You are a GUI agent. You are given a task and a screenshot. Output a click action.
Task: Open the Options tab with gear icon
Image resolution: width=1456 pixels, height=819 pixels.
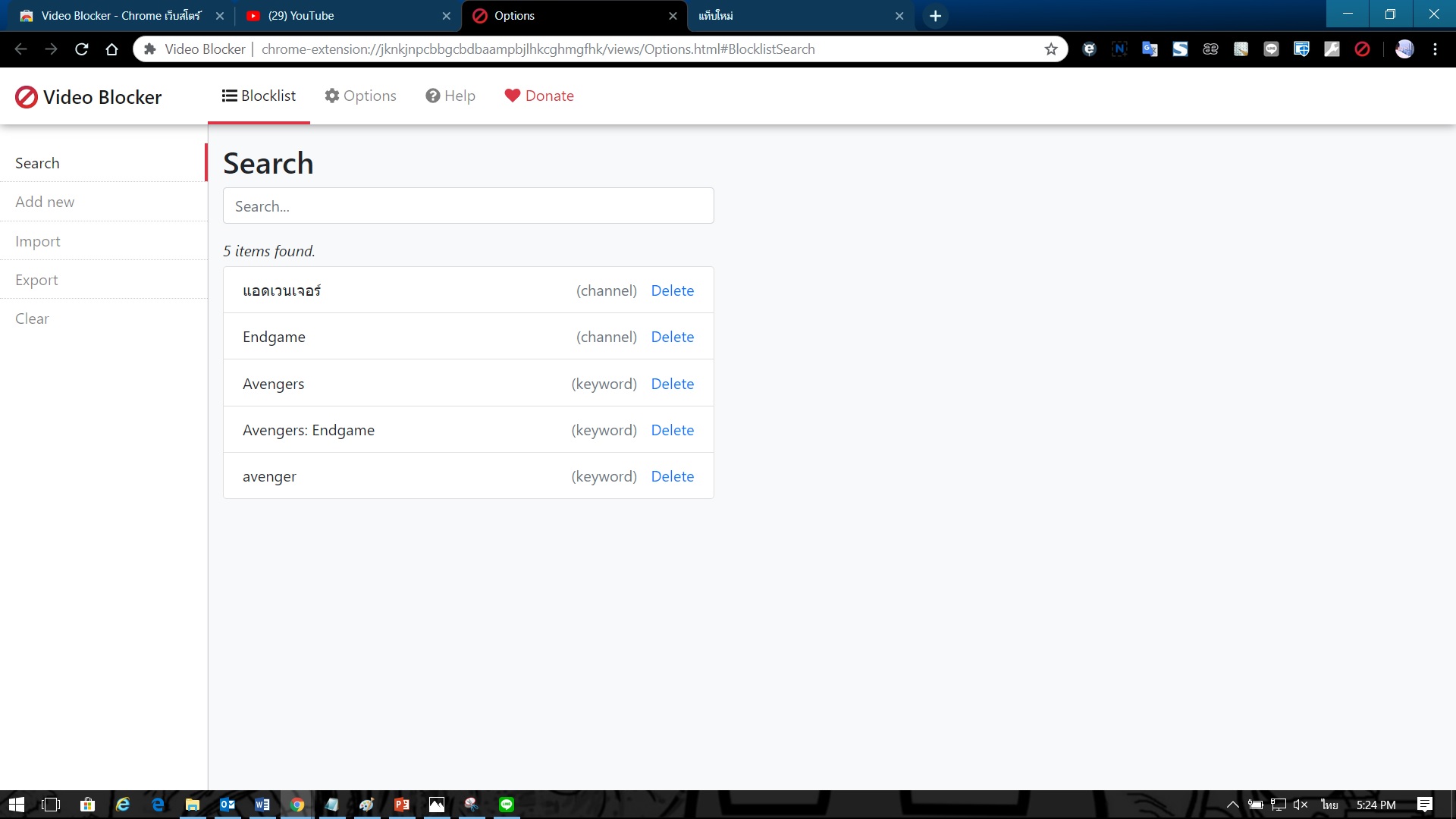[360, 96]
